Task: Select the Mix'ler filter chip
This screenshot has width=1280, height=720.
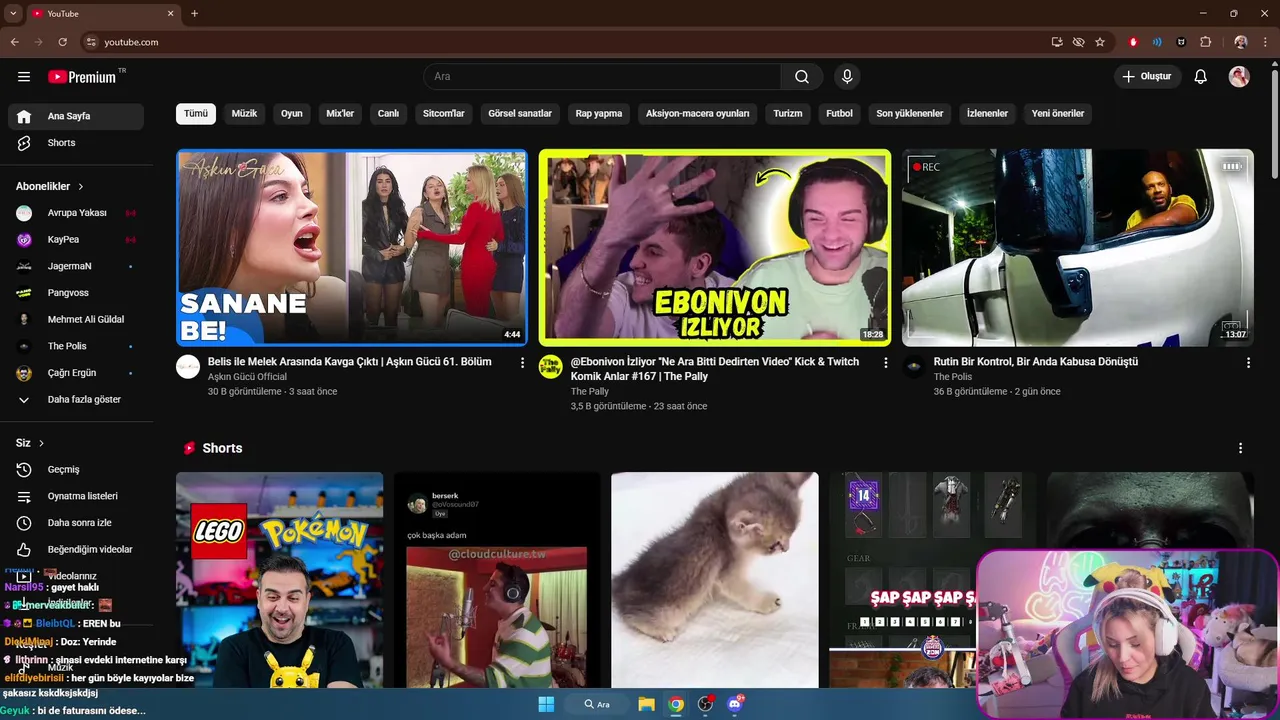Action: (x=340, y=113)
